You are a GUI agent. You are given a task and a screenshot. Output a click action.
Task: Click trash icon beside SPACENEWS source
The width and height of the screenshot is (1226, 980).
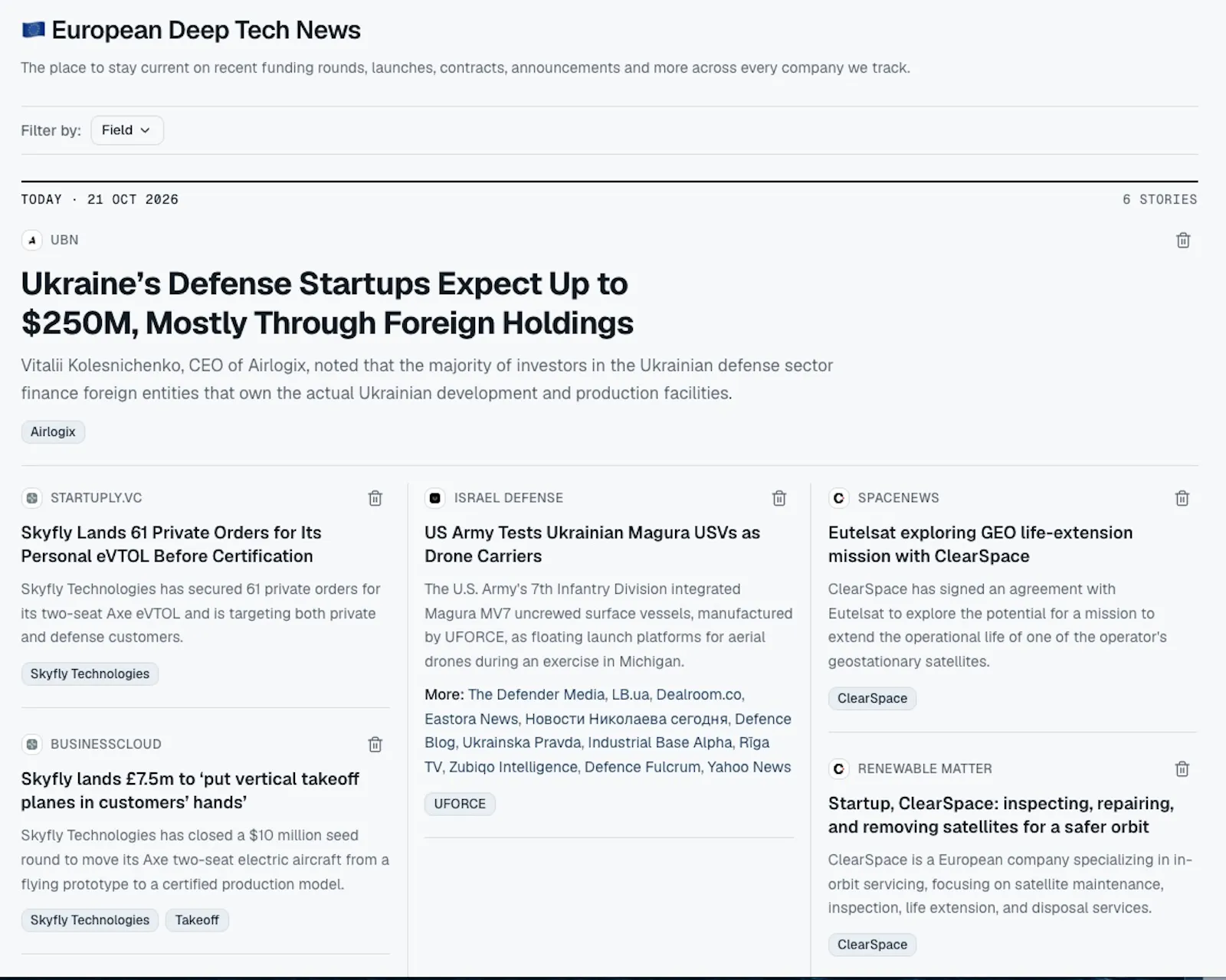tap(1182, 498)
